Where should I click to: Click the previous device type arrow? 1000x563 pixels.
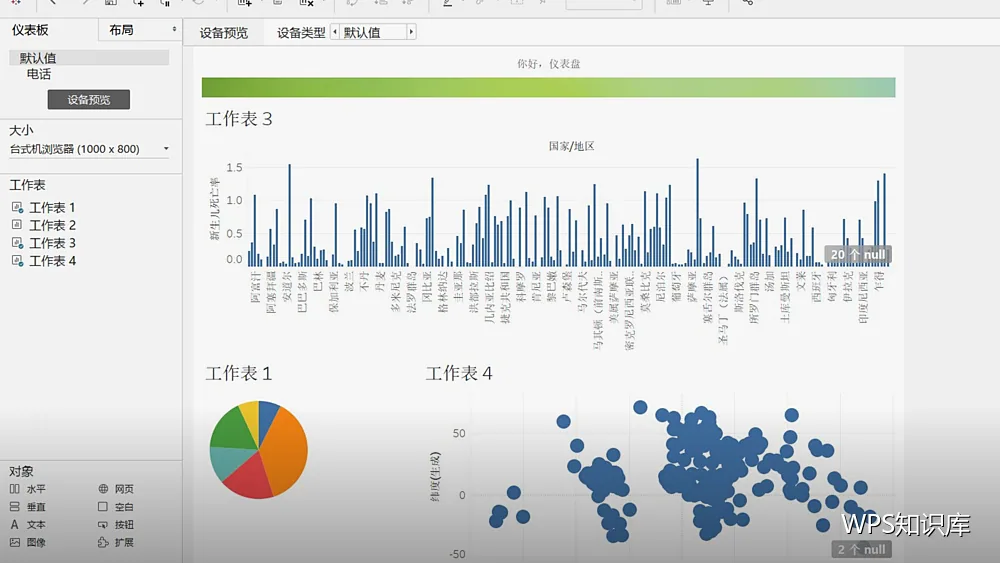[x=335, y=32]
